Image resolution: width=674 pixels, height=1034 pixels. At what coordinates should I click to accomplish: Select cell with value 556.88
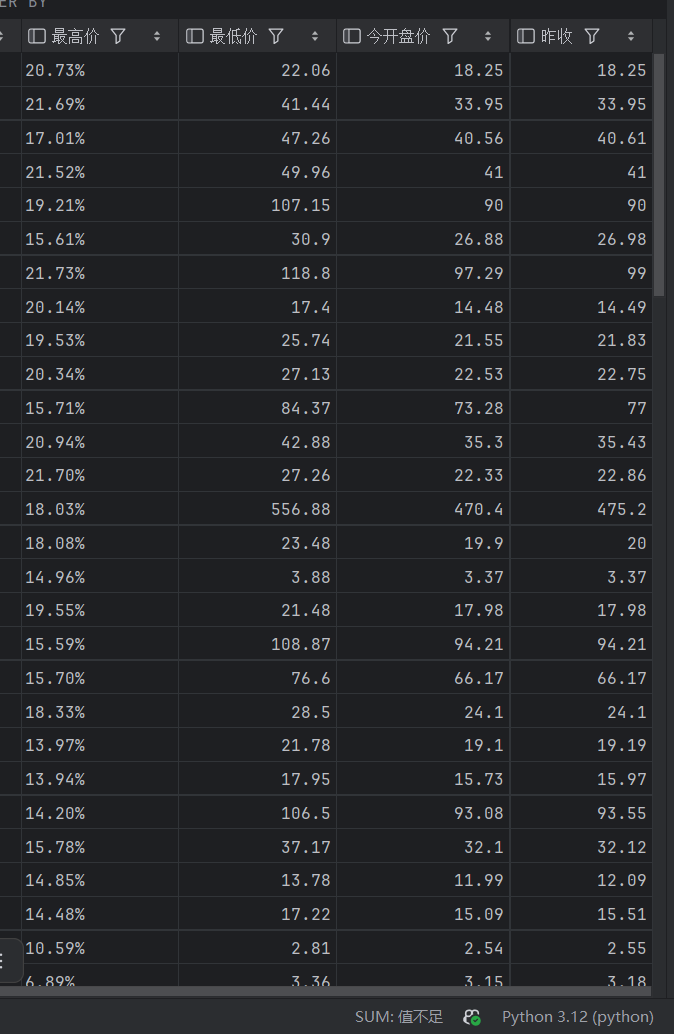(300, 509)
